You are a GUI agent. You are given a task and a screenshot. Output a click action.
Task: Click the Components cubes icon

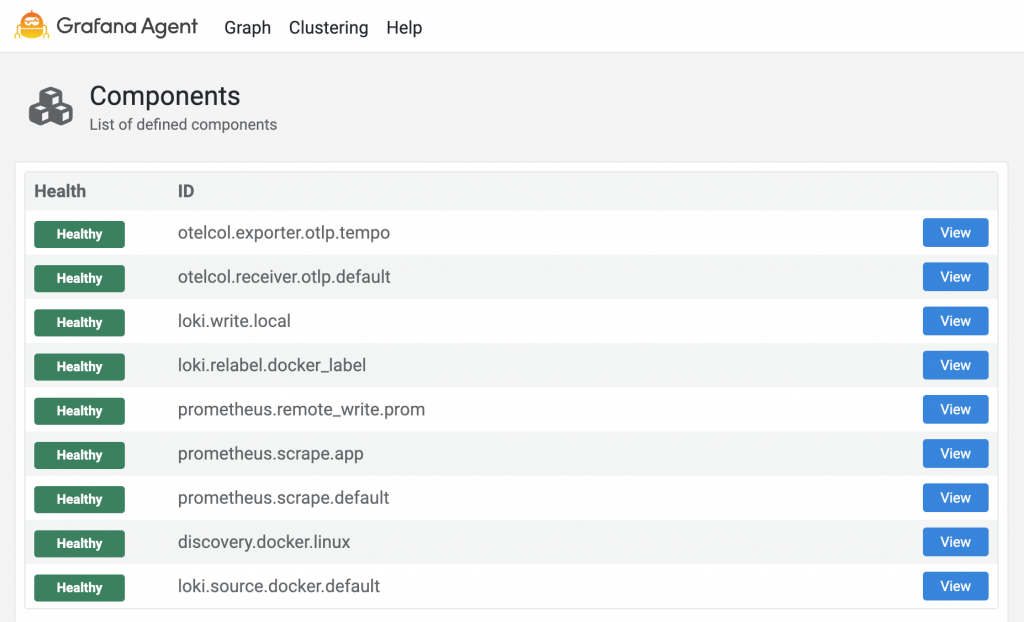pos(50,106)
